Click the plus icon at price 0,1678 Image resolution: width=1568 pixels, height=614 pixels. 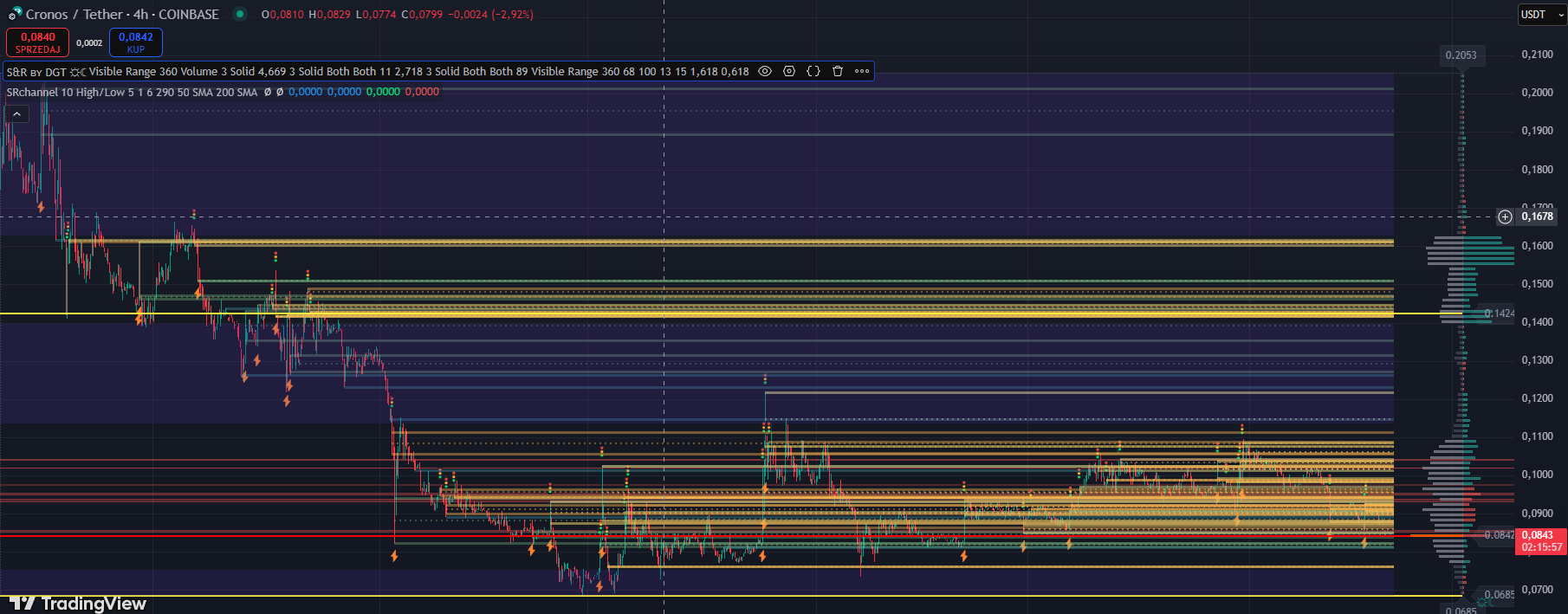coord(1505,217)
